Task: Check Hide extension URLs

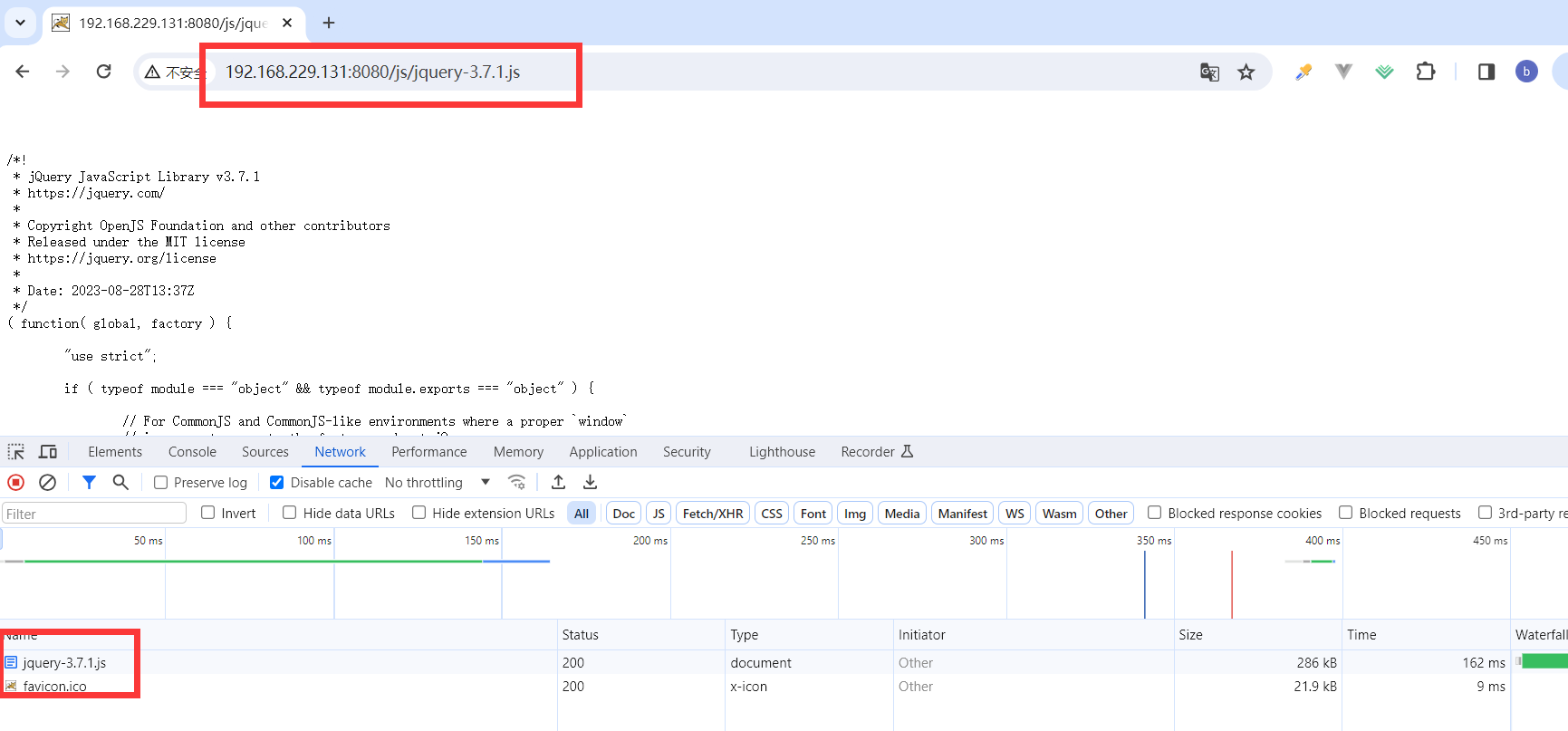Action: click(418, 513)
